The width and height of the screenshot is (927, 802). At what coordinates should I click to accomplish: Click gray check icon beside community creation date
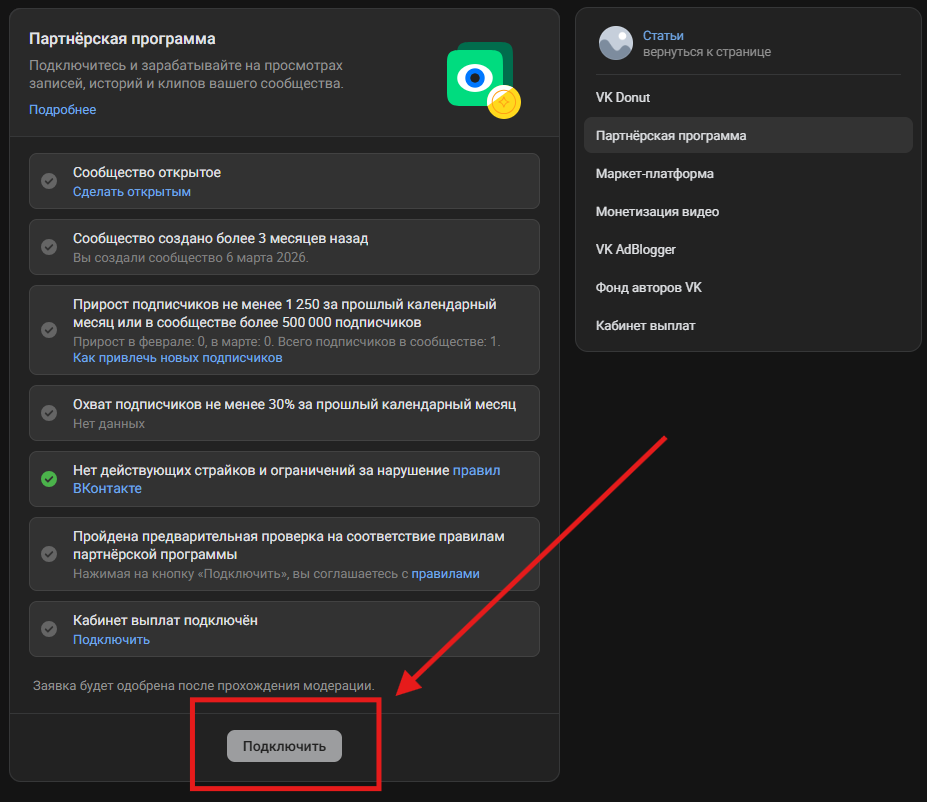coord(48,247)
